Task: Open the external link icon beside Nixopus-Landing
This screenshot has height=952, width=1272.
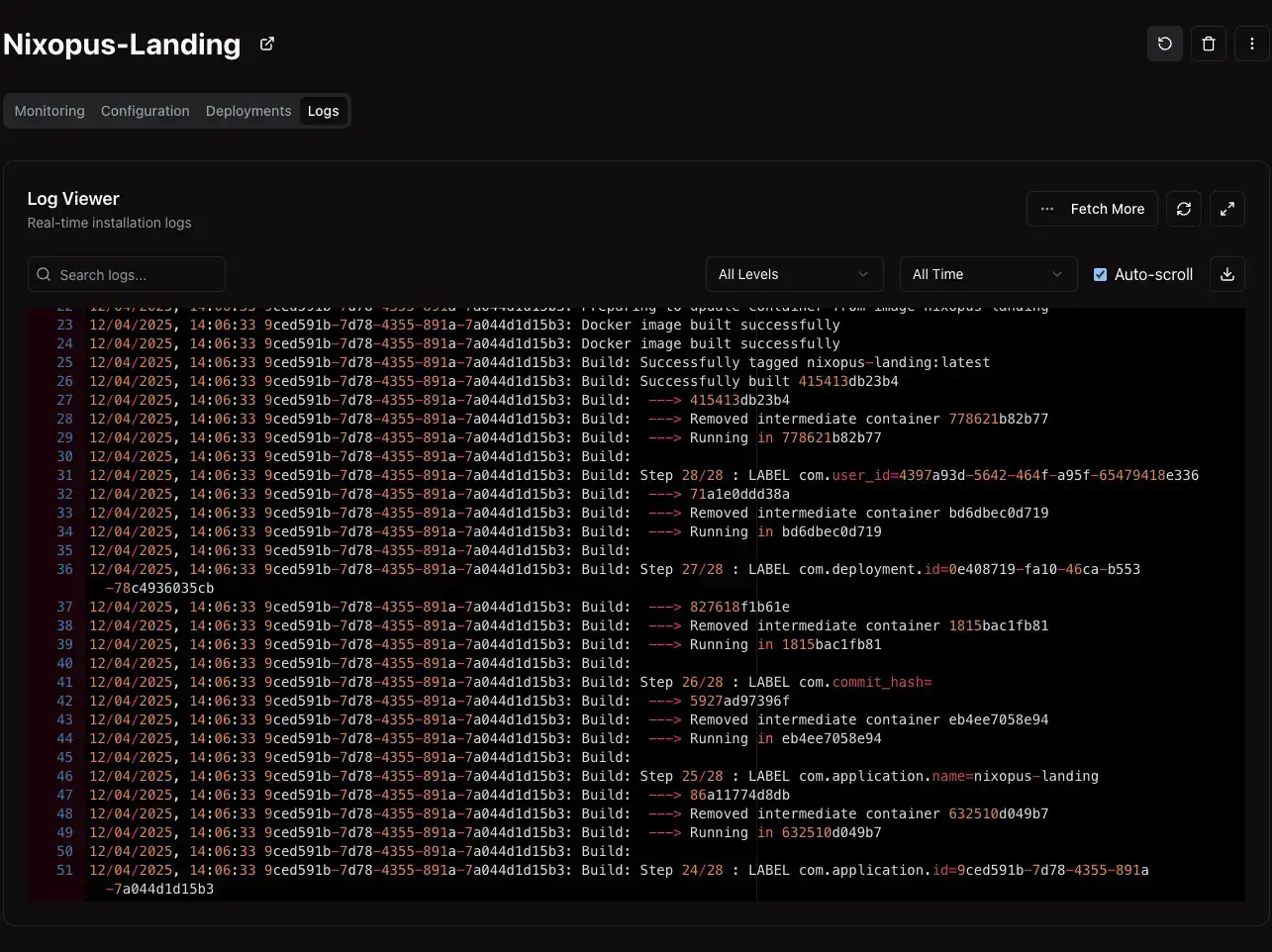Action: click(x=267, y=44)
